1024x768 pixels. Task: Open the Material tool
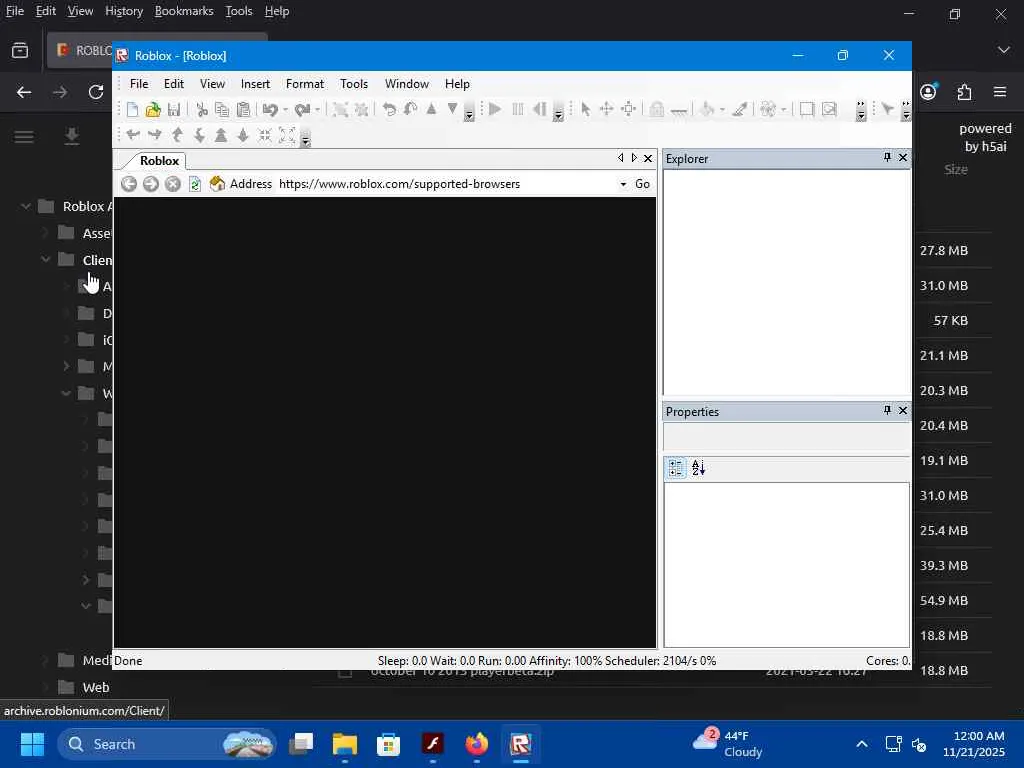tap(768, 110)
